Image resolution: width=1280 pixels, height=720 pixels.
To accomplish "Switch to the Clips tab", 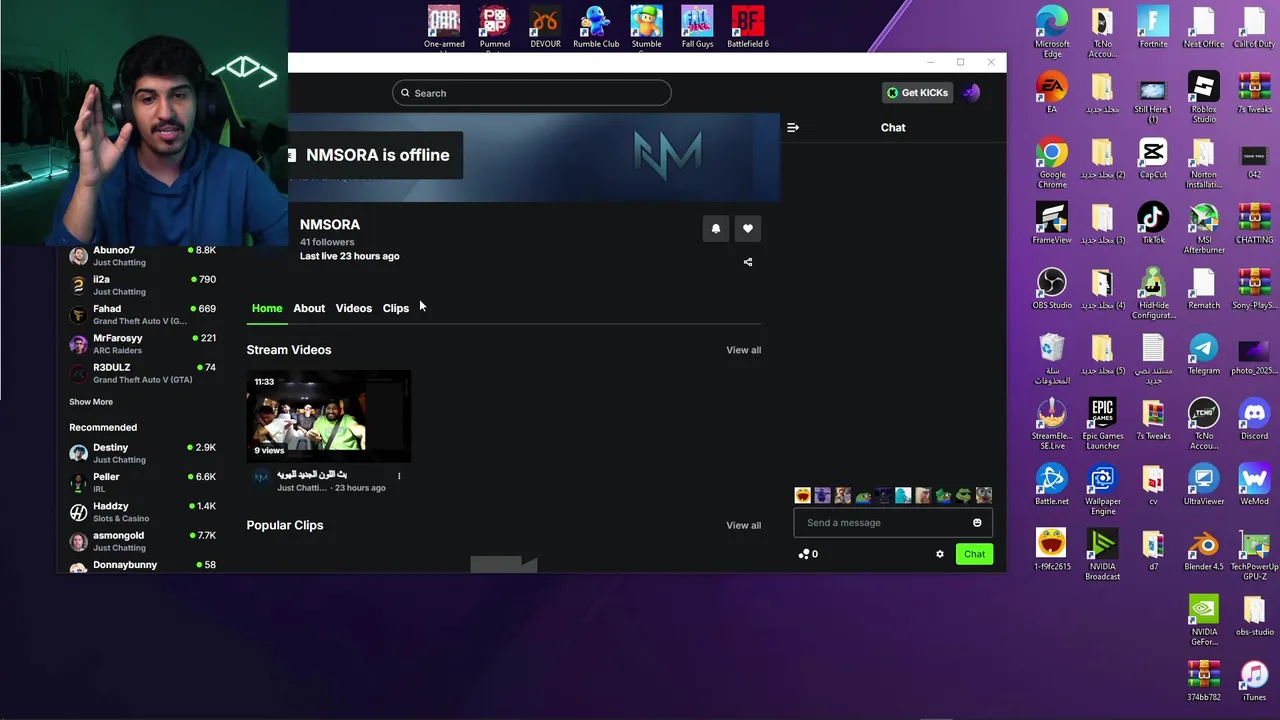I will 396,308.
